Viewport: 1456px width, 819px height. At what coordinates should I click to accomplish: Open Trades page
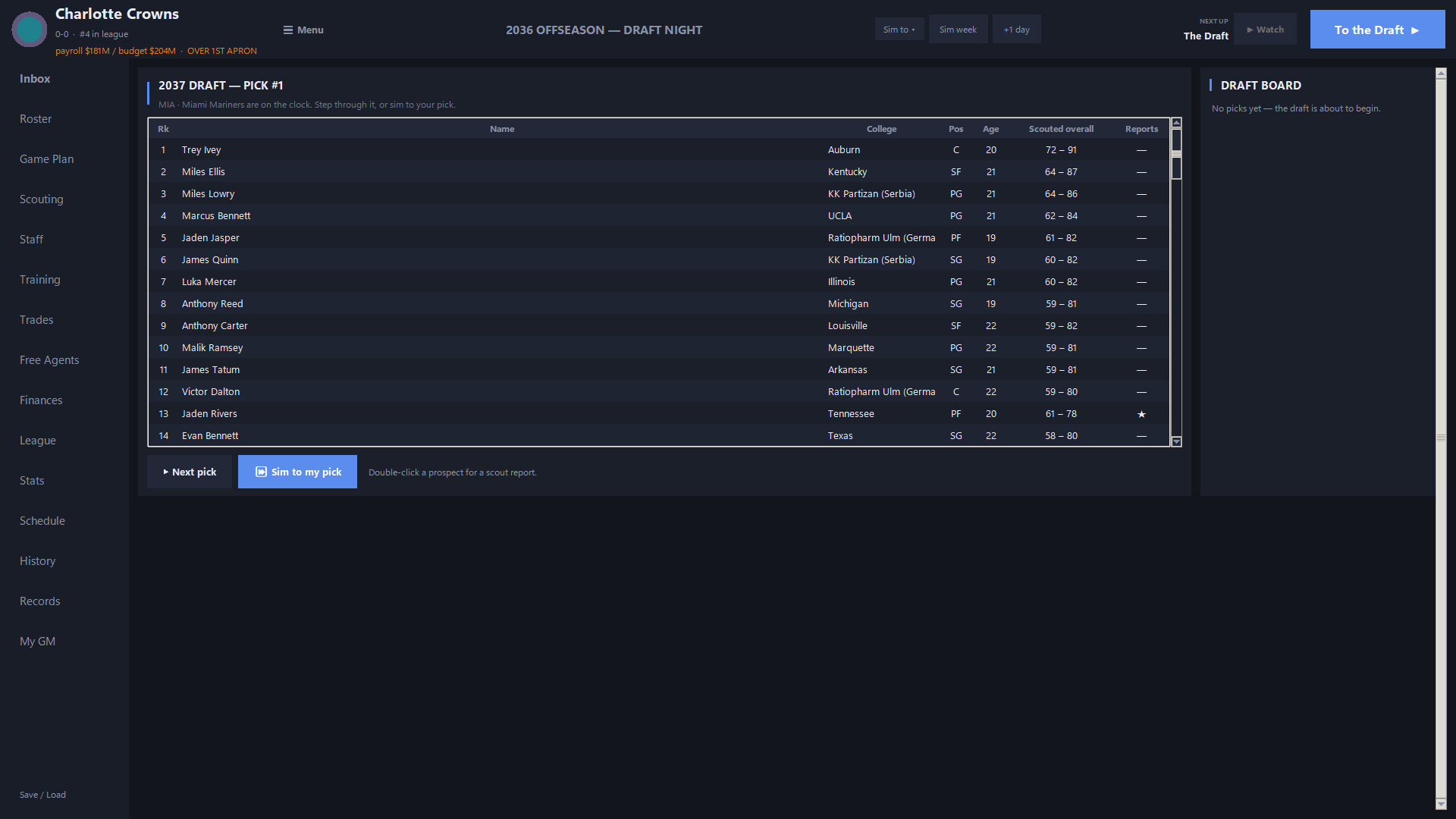(x=36, y=320)
